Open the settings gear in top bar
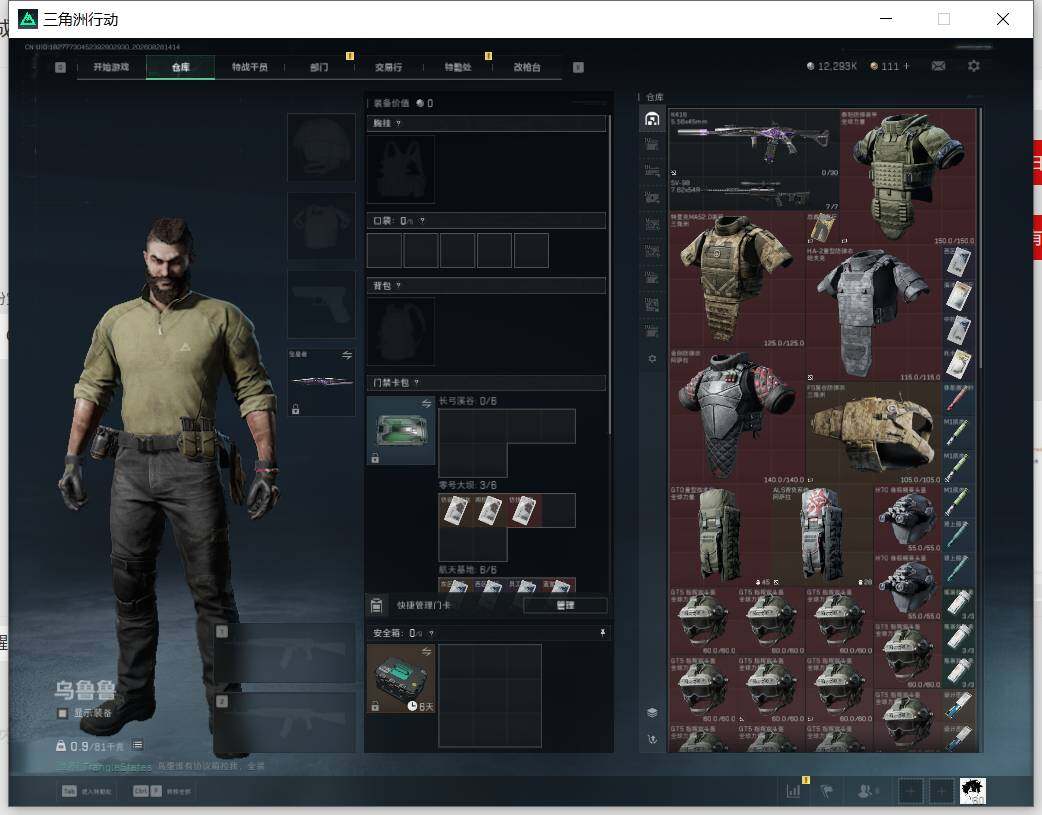Screen dimensions: 1042x815 974,66
